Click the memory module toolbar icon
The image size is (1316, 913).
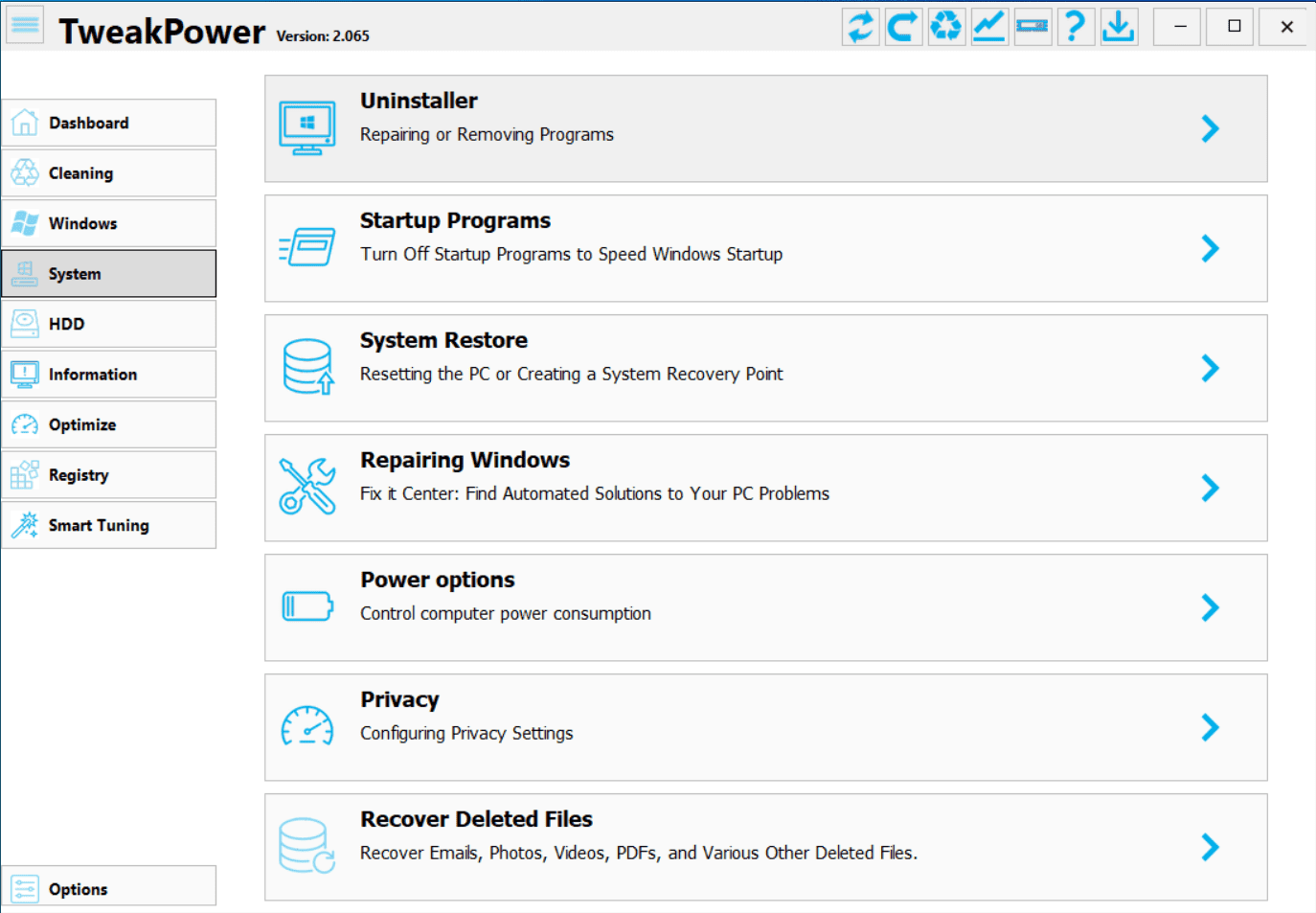click(1032, 26)
